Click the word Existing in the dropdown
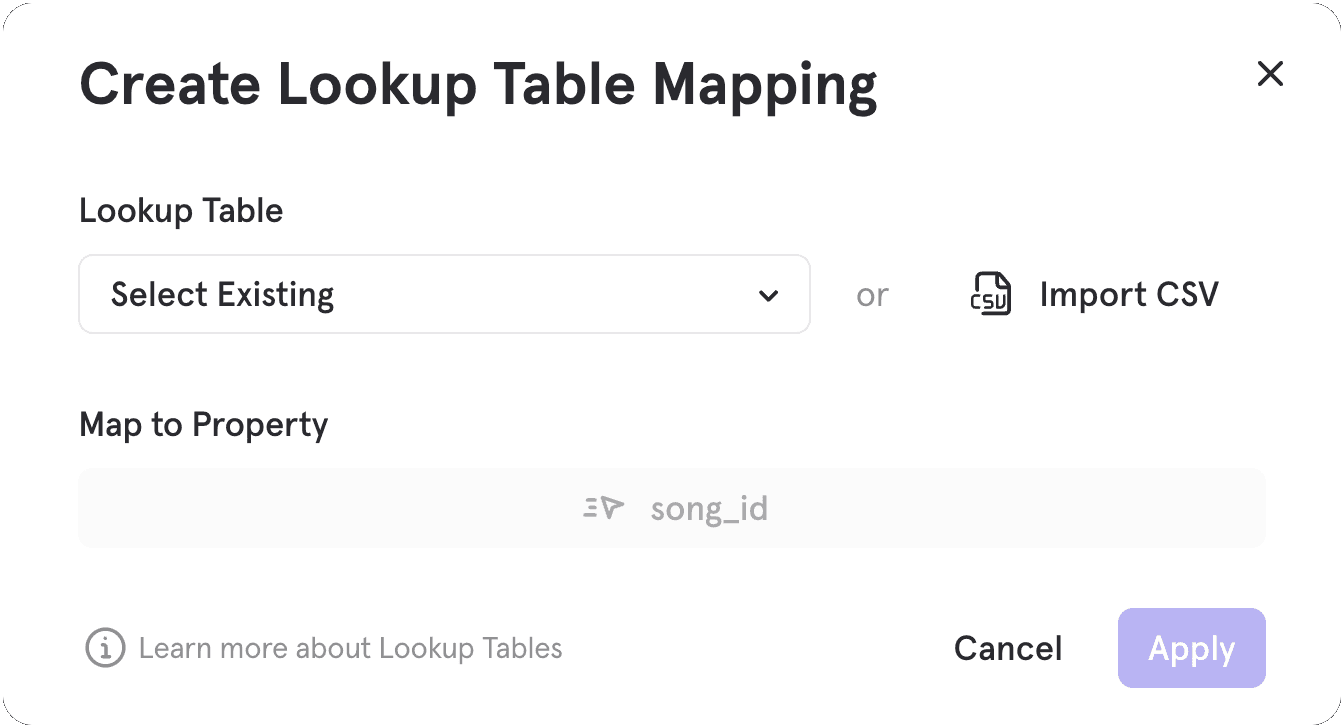1344x728 pixels. [276, 295]
